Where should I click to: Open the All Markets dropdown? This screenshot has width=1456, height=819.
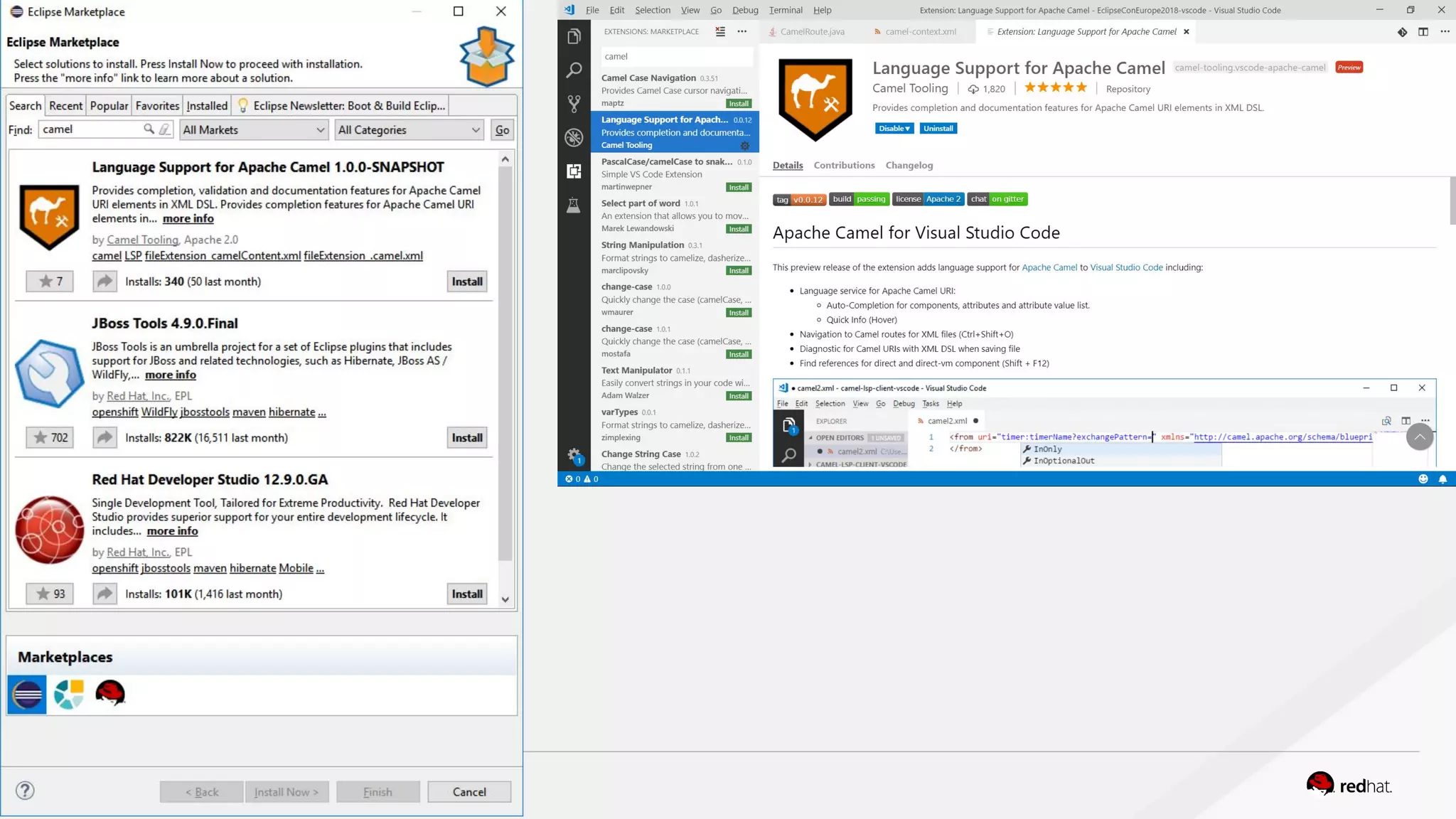(254, 130)
